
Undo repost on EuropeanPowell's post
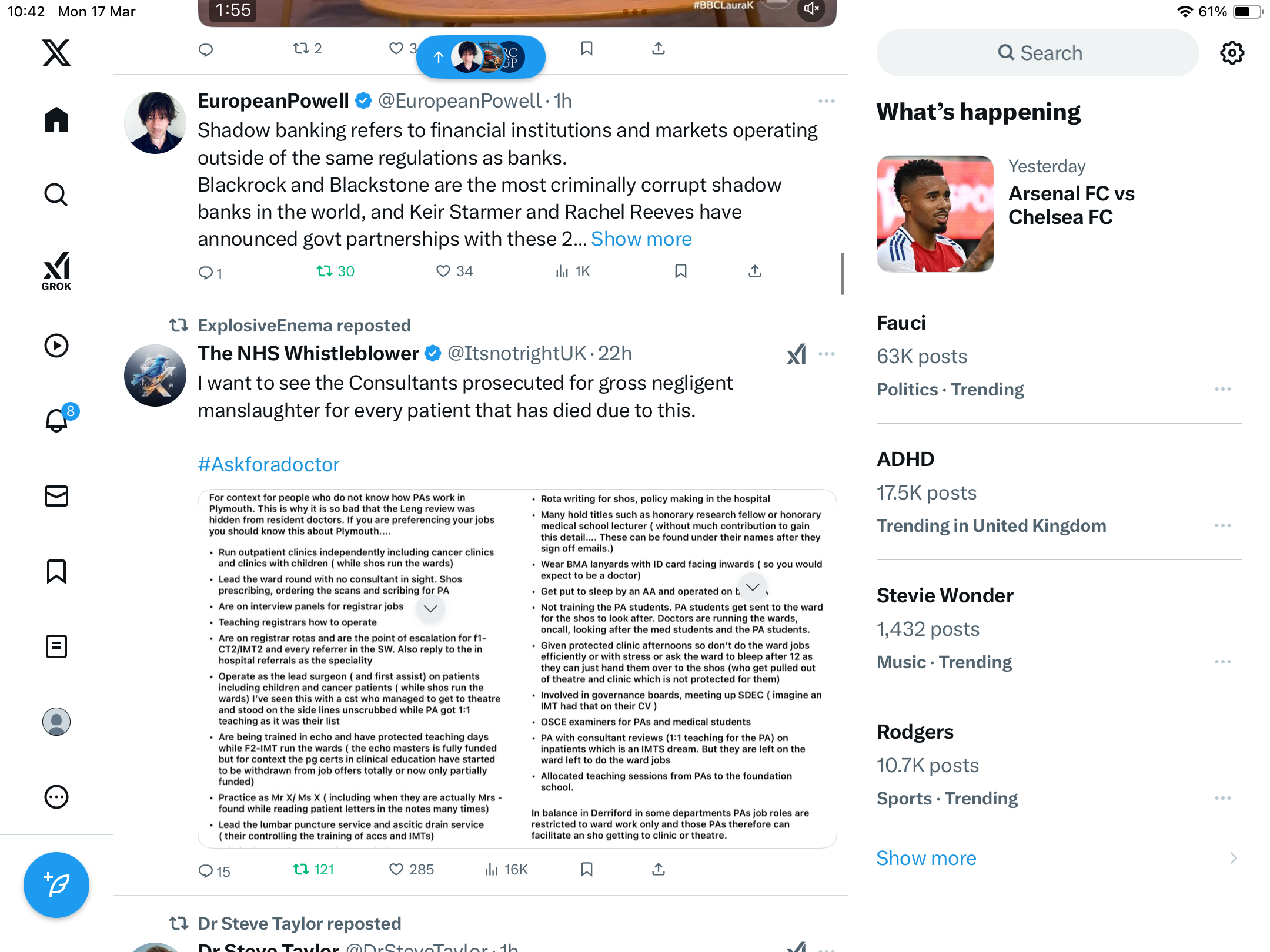pos(335,271)
